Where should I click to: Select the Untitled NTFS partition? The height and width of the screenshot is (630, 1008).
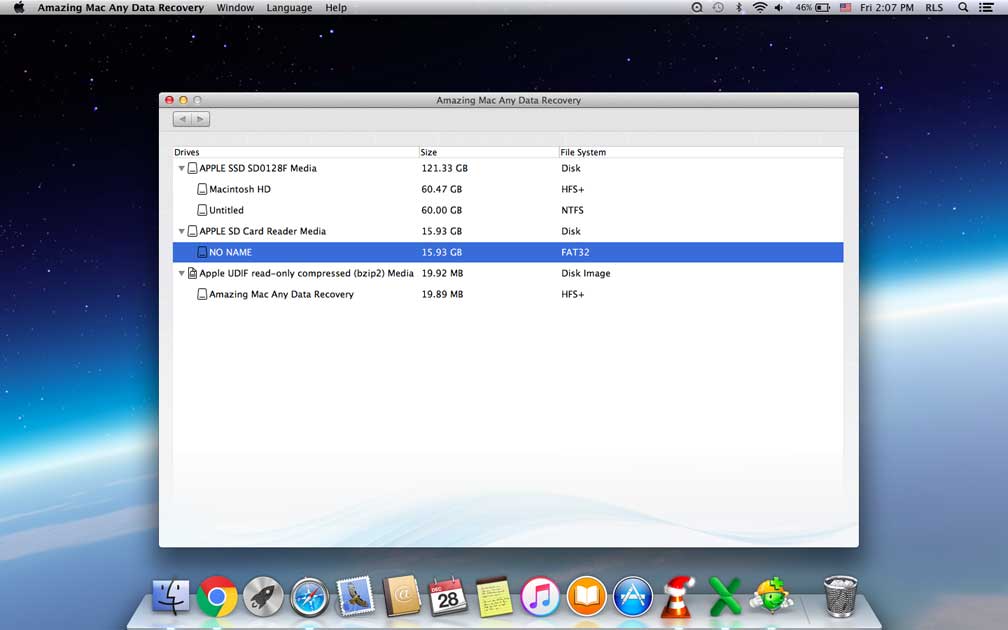226,210
